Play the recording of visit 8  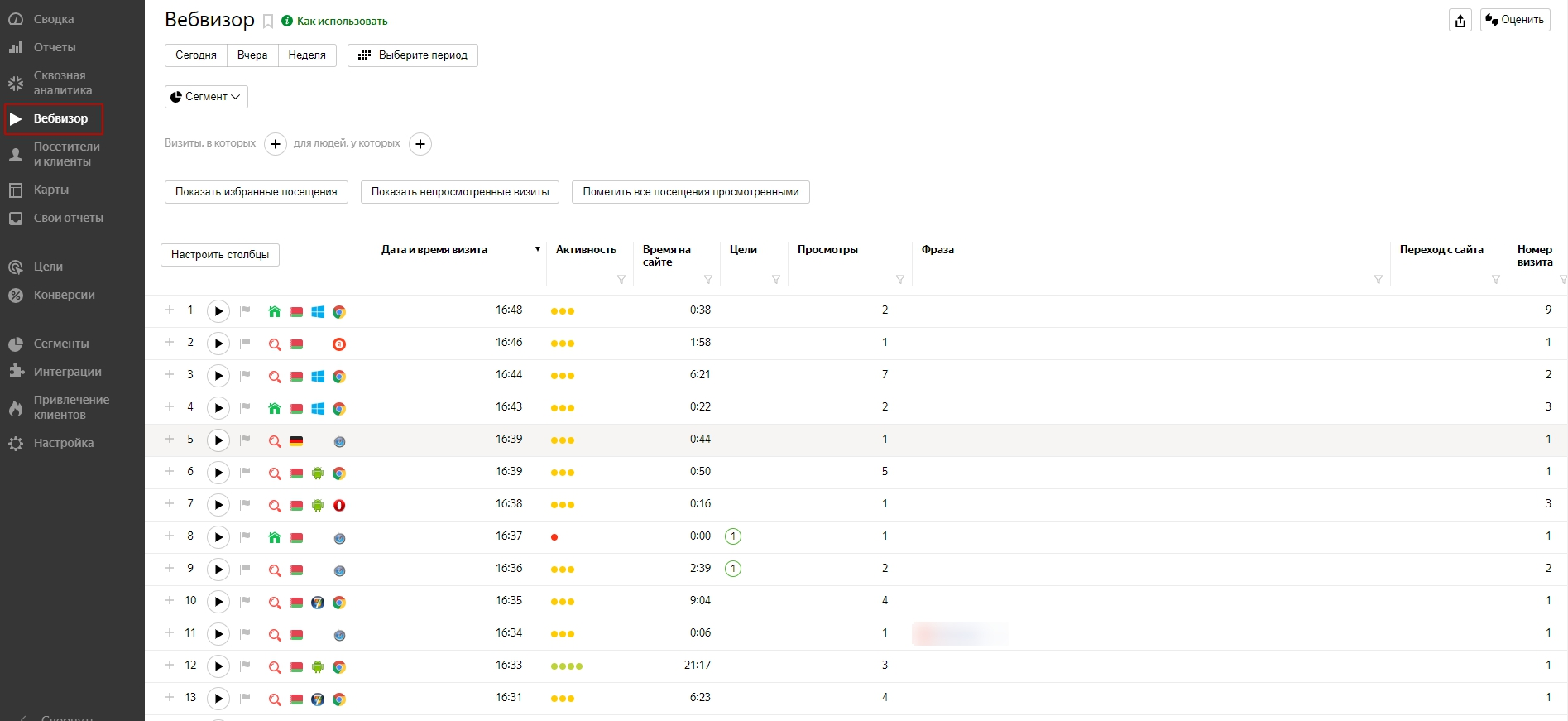pos(218,537)
